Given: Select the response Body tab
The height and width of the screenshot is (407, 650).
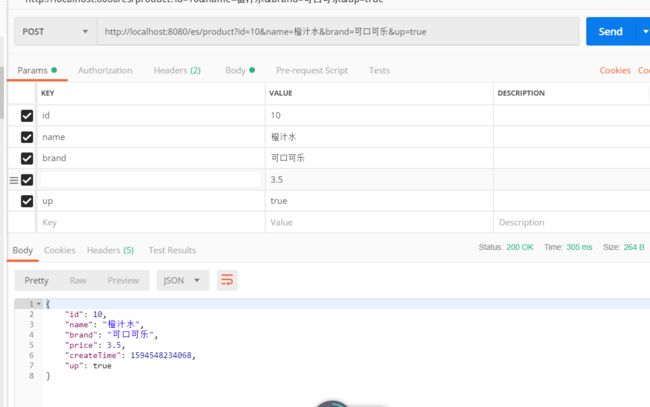Looking at the screenshot, I should point(22,250).
